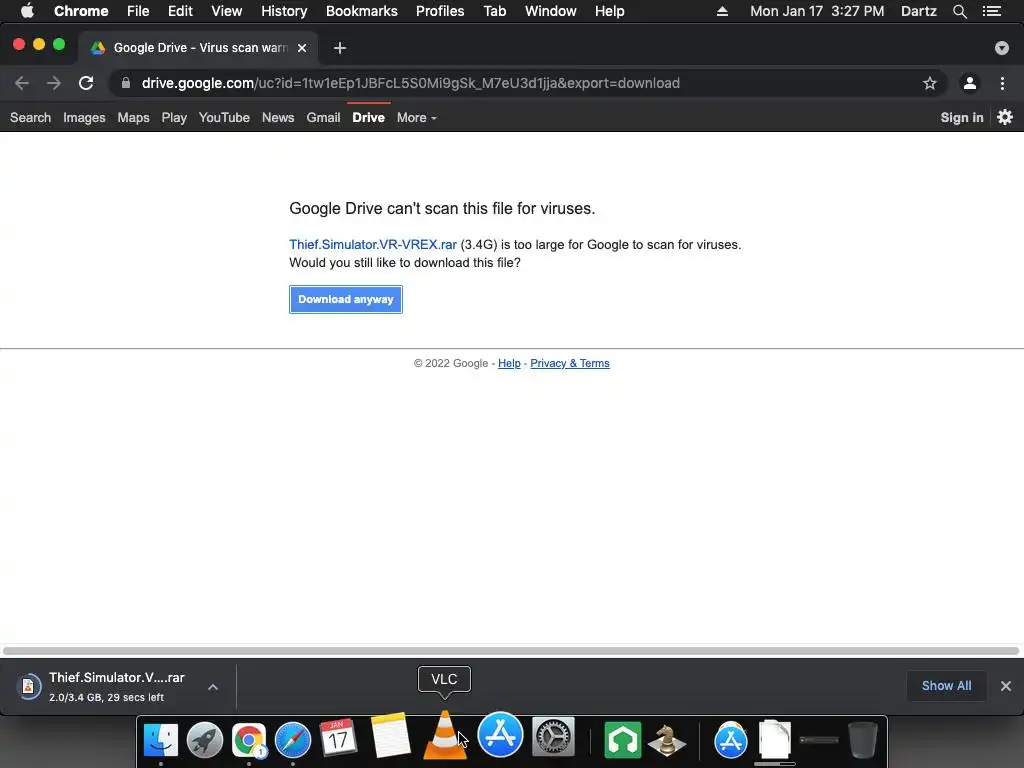1024x768 pixels.
Task: Open Chess from the Dock
Action: pos(667,740)
